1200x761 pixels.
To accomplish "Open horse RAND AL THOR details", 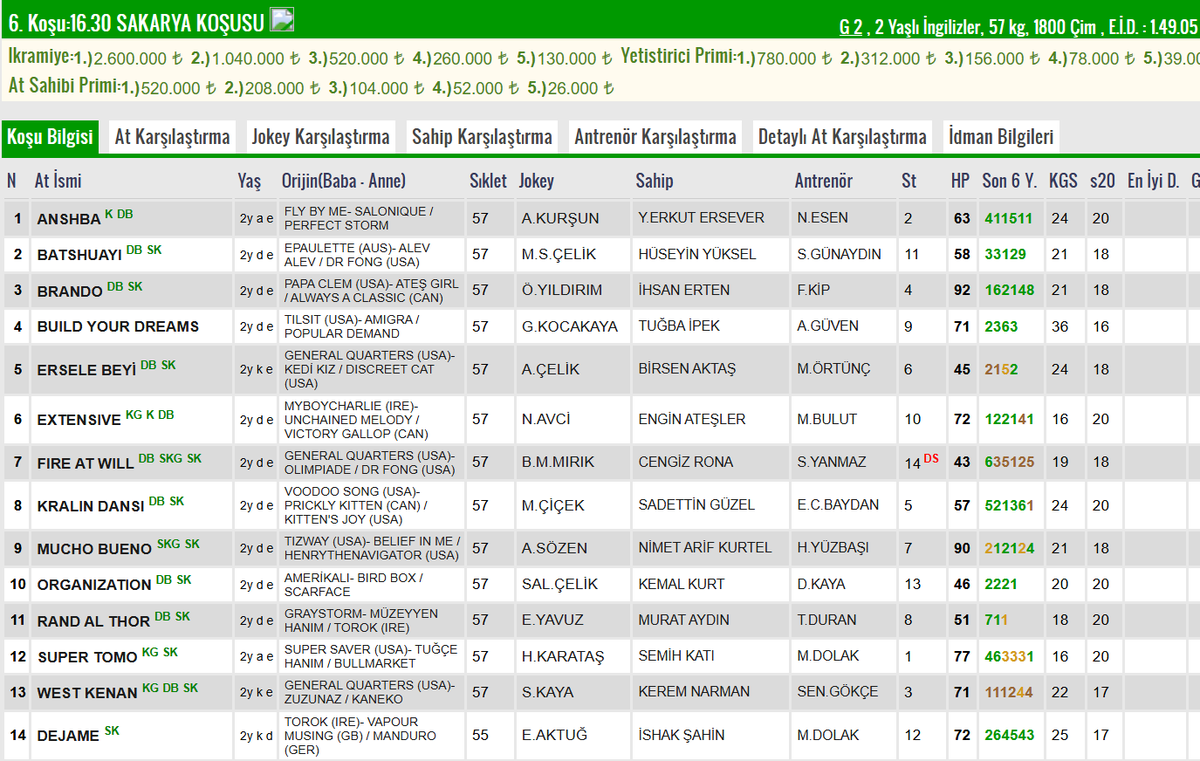I will [93, 621].
